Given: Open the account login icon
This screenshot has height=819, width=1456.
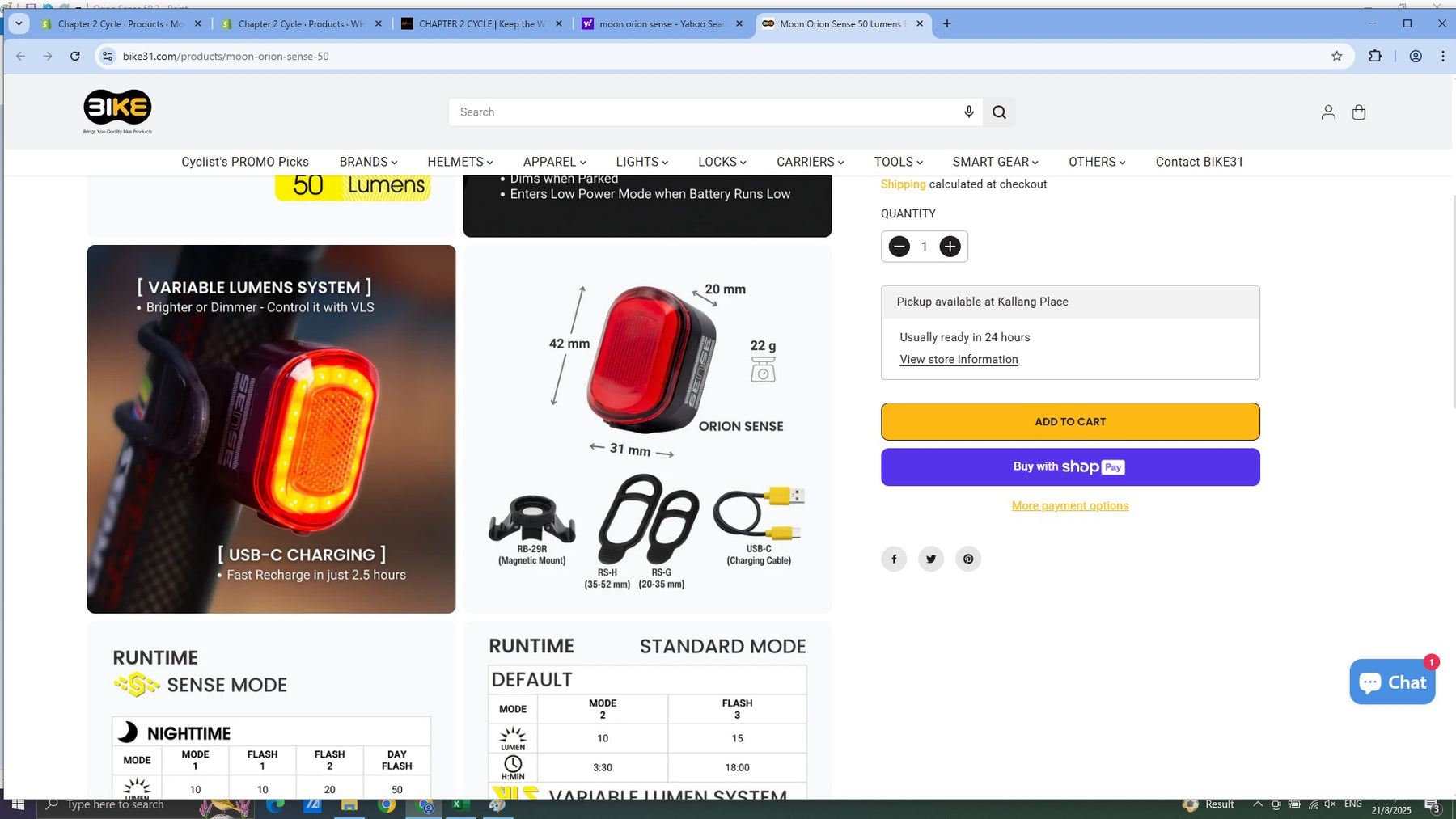Looking at the screenshot, I should (x=1327, y=112).
